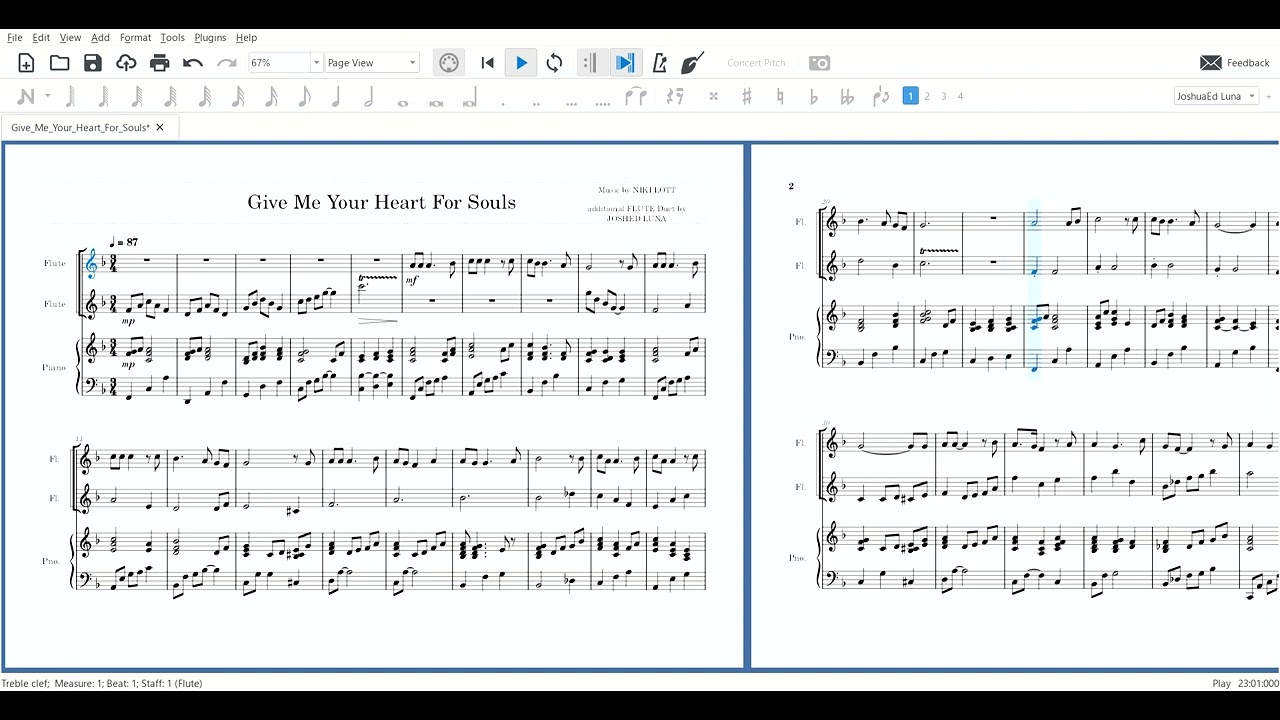Open the Plugins menu
1280x720 pixels.
210,38
